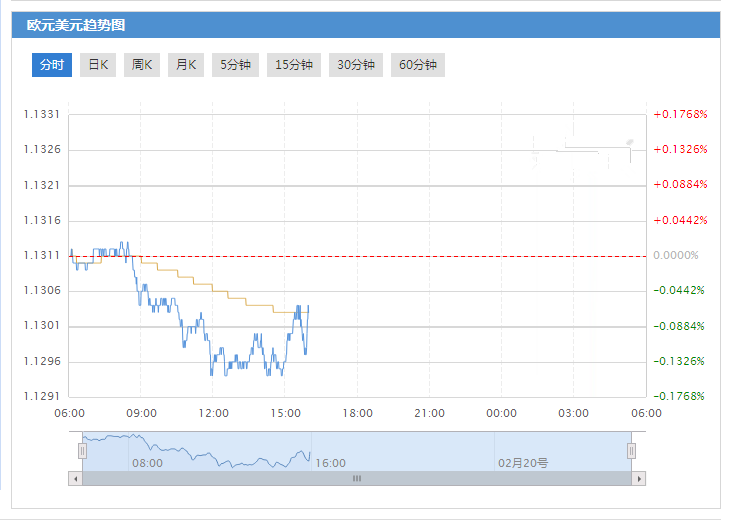Screen dimensions: 729x520
Task: Click the 1.1311 price axis label
Action: (42, 255)
